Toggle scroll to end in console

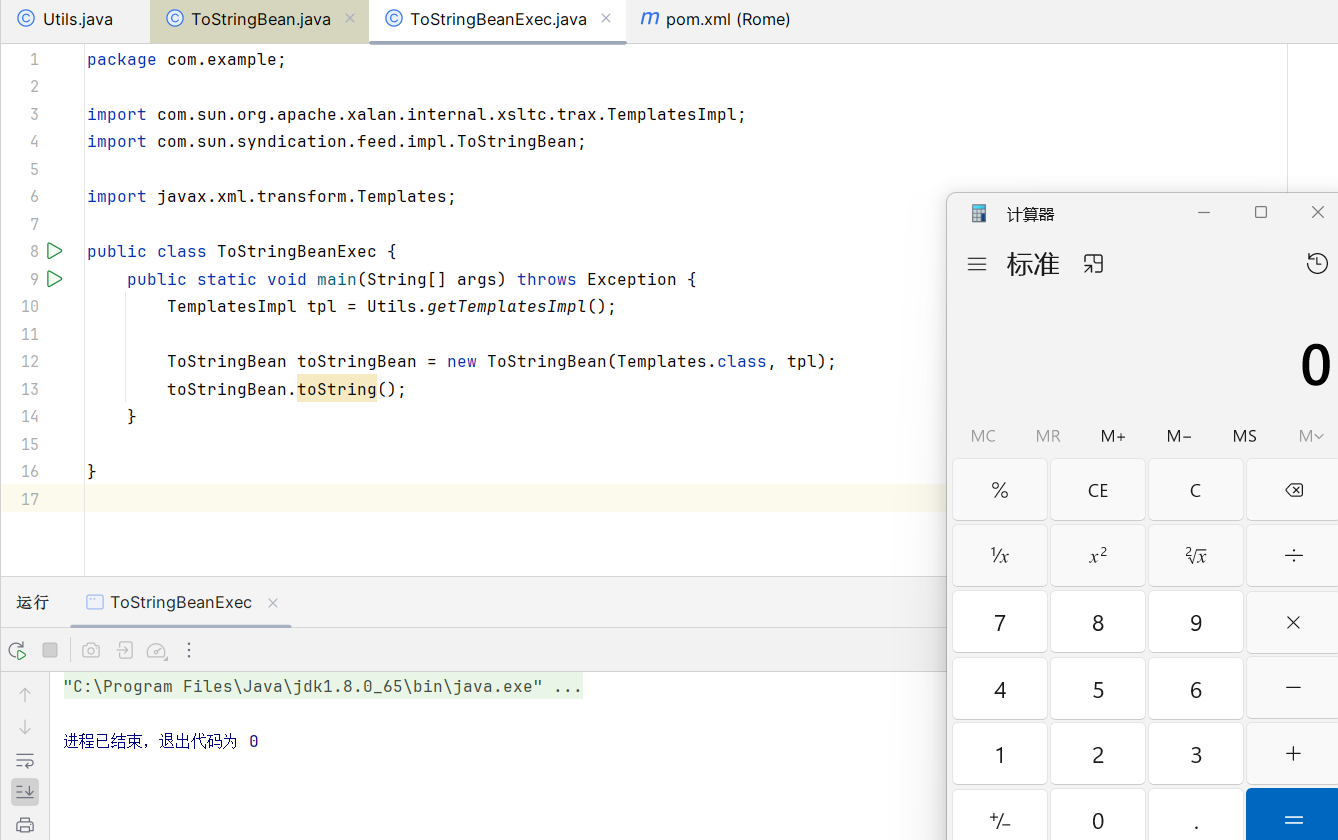[25, 792]
